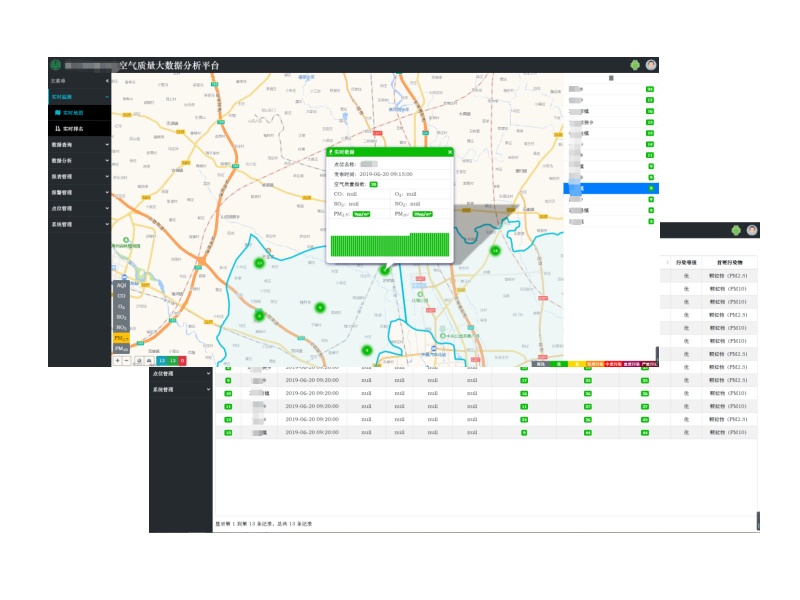Click the red 0 count button
Viewport: 800px width, 600px height.
click(183, 360)
